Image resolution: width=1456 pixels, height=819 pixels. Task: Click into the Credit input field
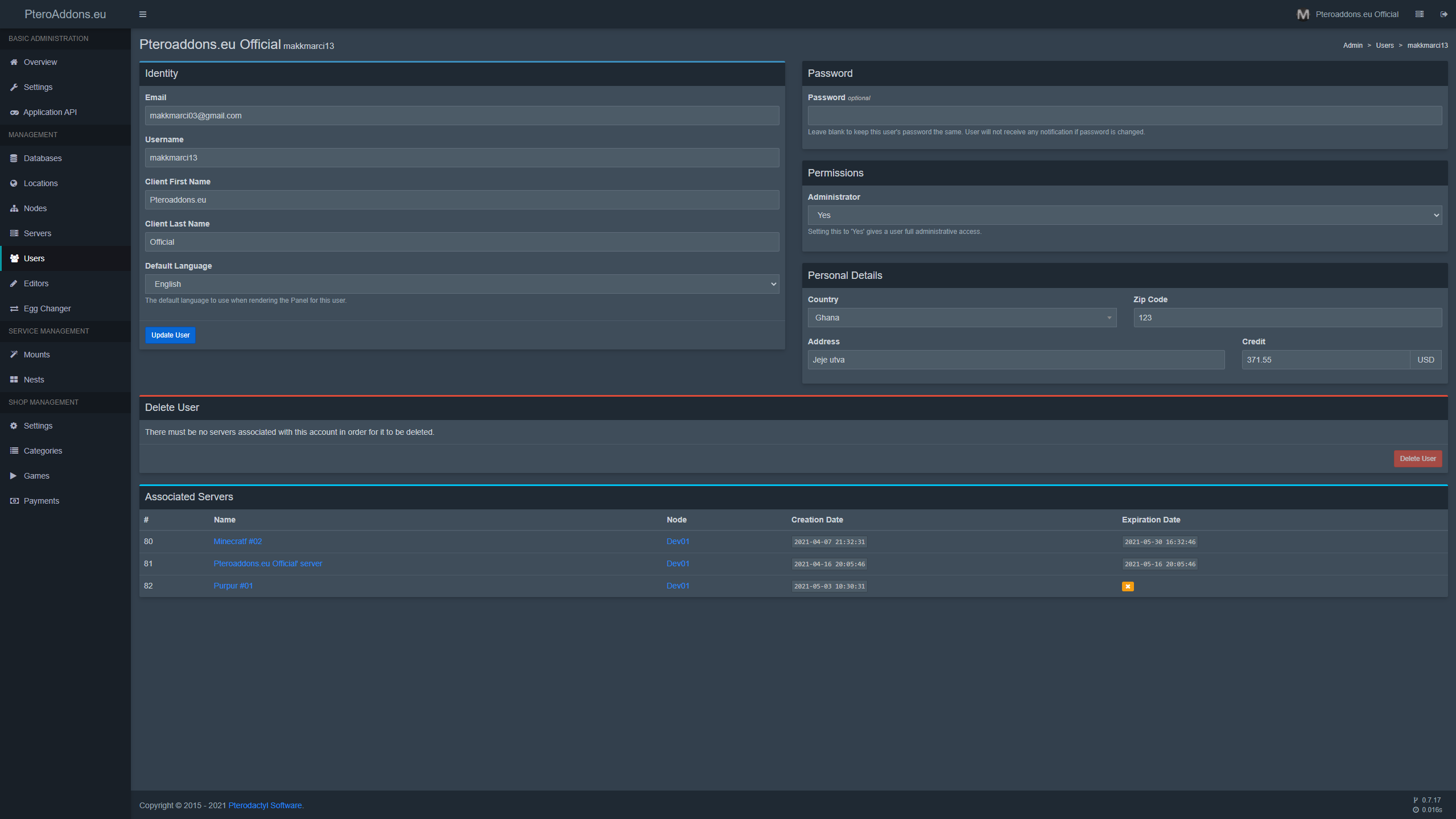point(1325,360)
